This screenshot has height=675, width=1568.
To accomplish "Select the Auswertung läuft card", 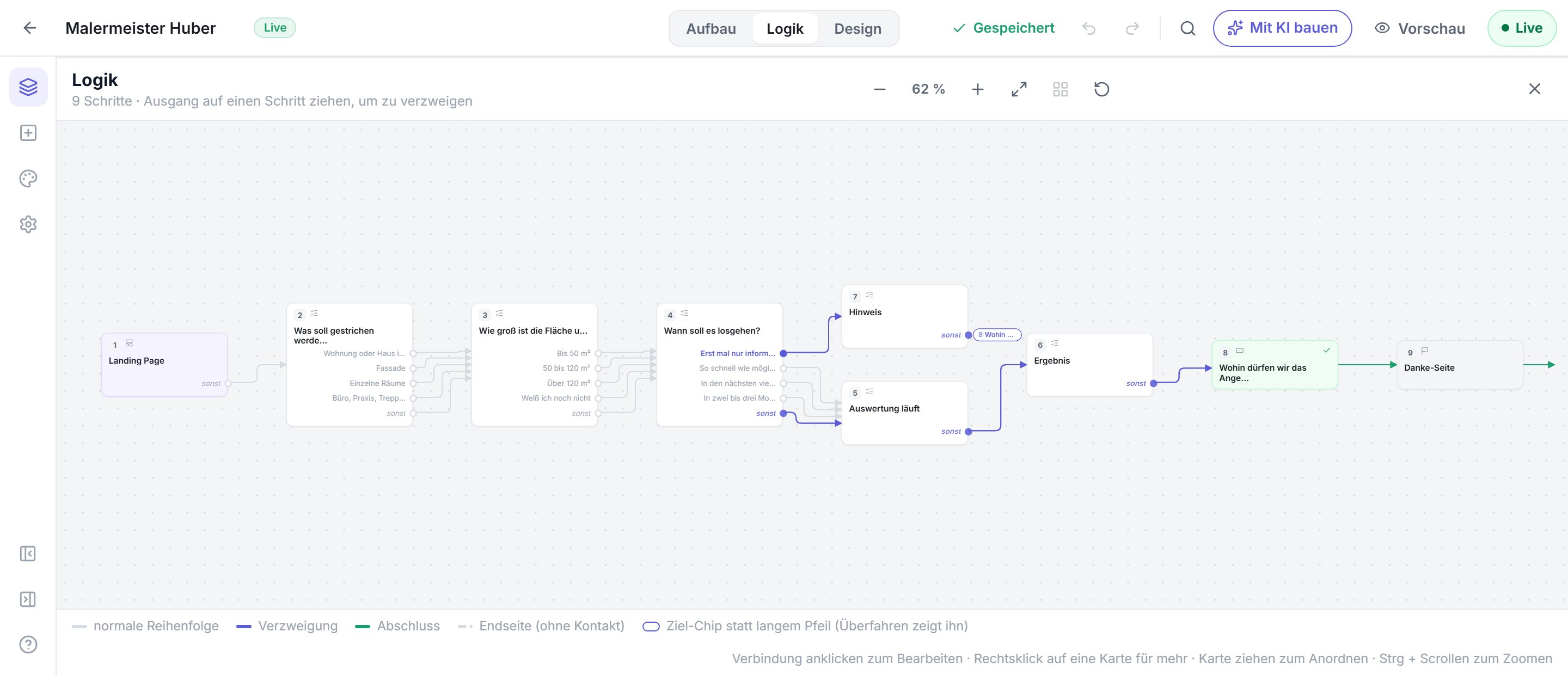I will pos(904,413).
